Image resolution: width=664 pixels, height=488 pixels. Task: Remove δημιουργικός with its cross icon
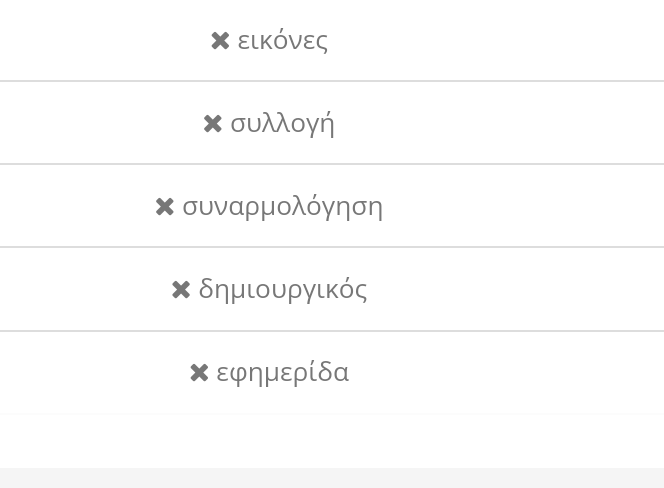coord(181,290)
